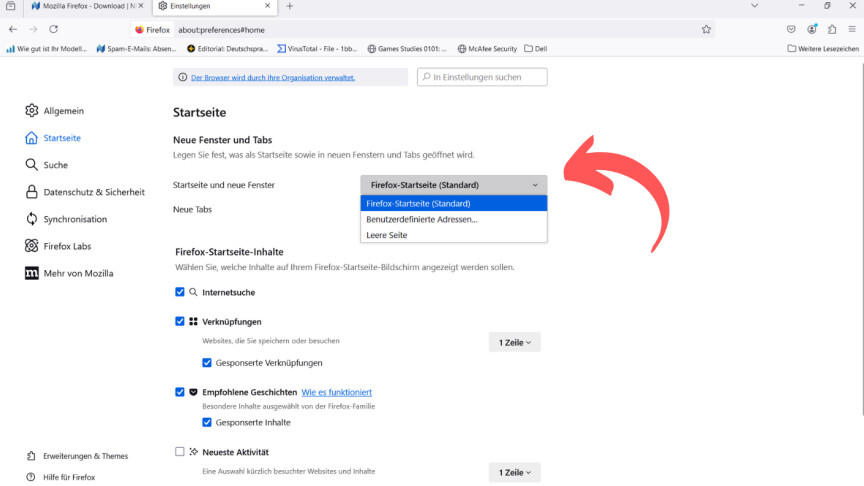Uncheck the Internetsuche checkbox

point(180,291)
